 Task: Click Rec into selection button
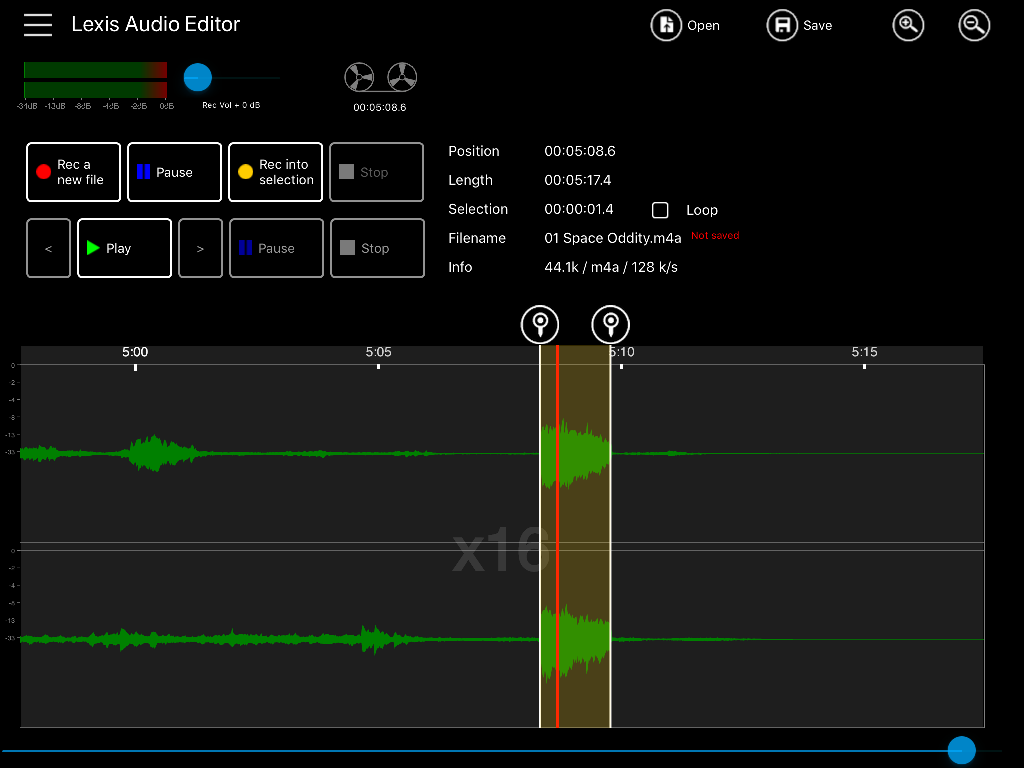pyautogui.click(x=276, y=172)
